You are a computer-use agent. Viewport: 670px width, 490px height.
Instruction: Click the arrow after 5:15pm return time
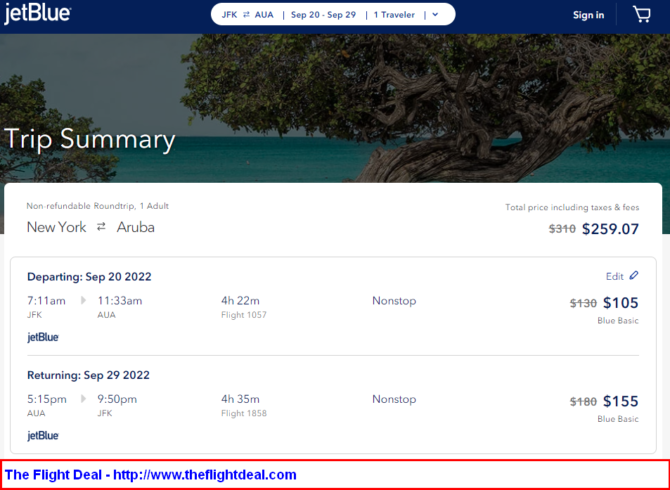[83, 399]
